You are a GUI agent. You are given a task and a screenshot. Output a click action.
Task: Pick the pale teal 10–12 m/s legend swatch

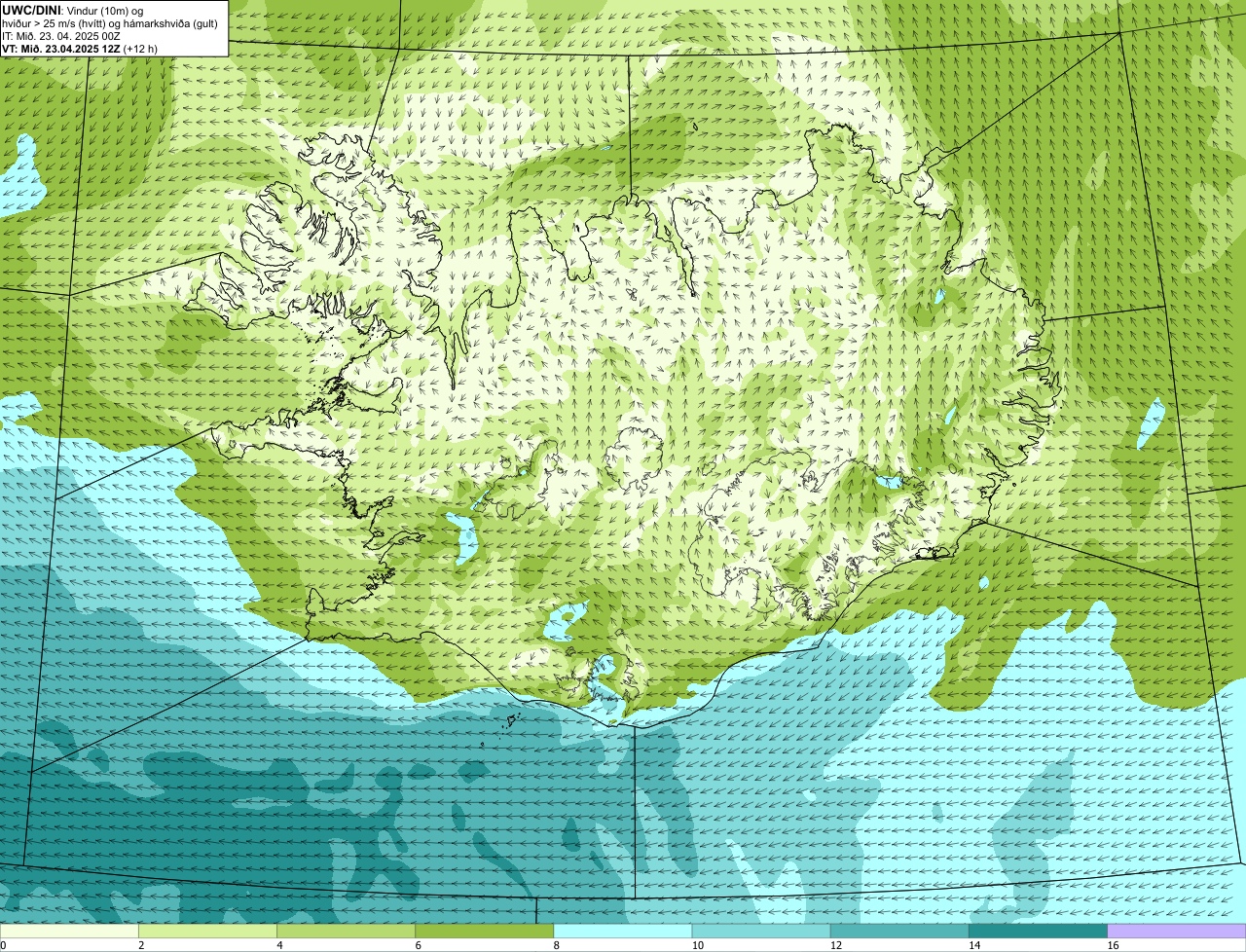761,932
